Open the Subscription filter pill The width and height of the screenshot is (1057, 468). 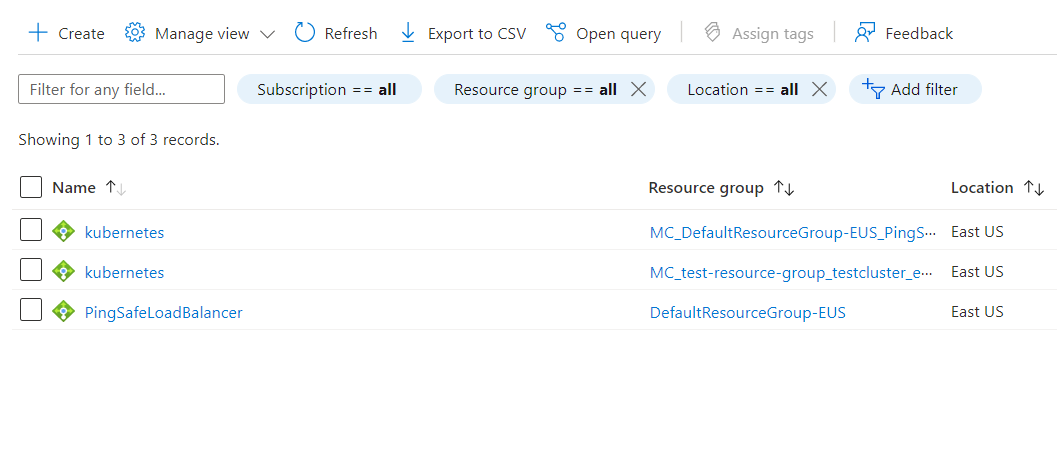[328, 89]
